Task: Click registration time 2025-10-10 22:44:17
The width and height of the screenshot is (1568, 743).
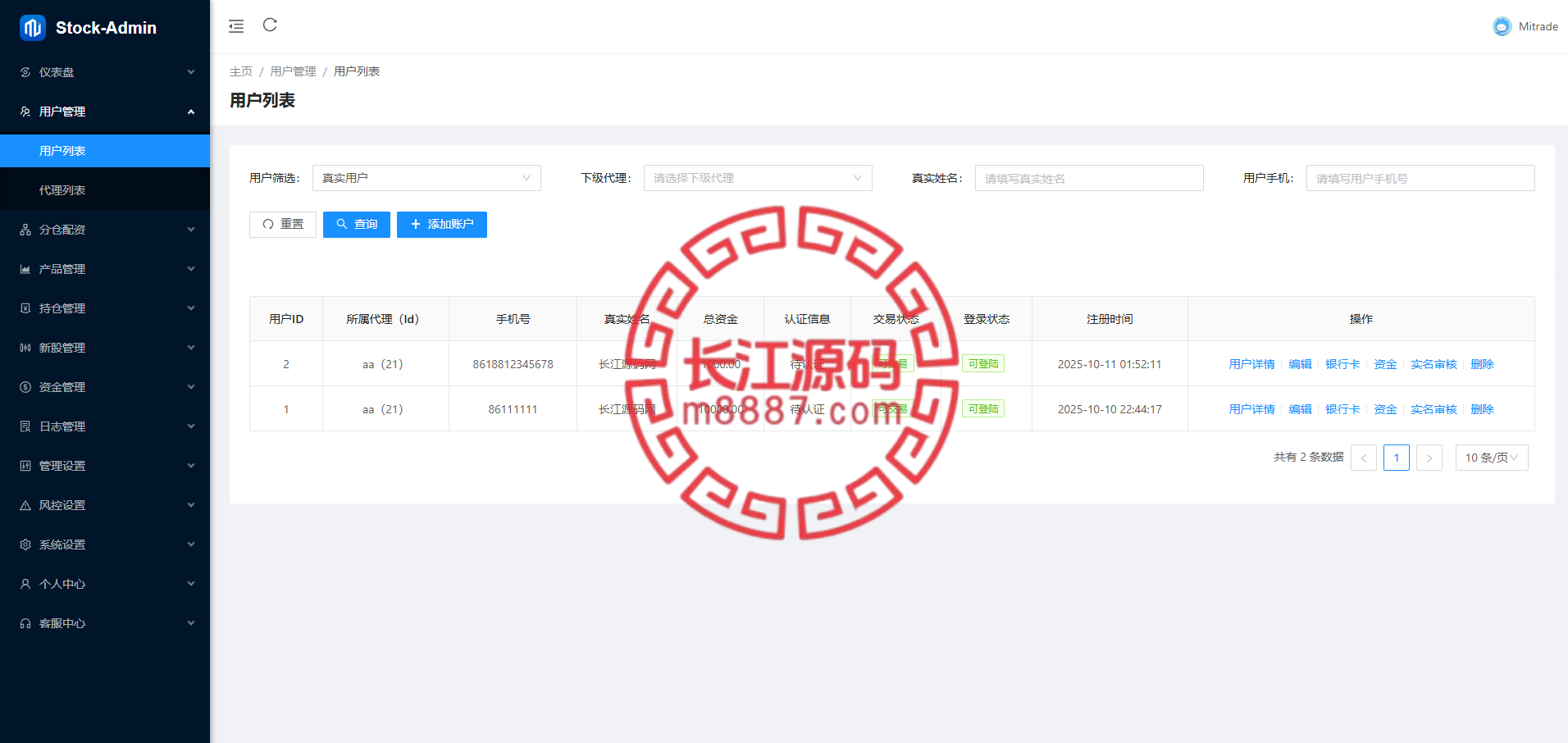Action: tap(1110, 409)
